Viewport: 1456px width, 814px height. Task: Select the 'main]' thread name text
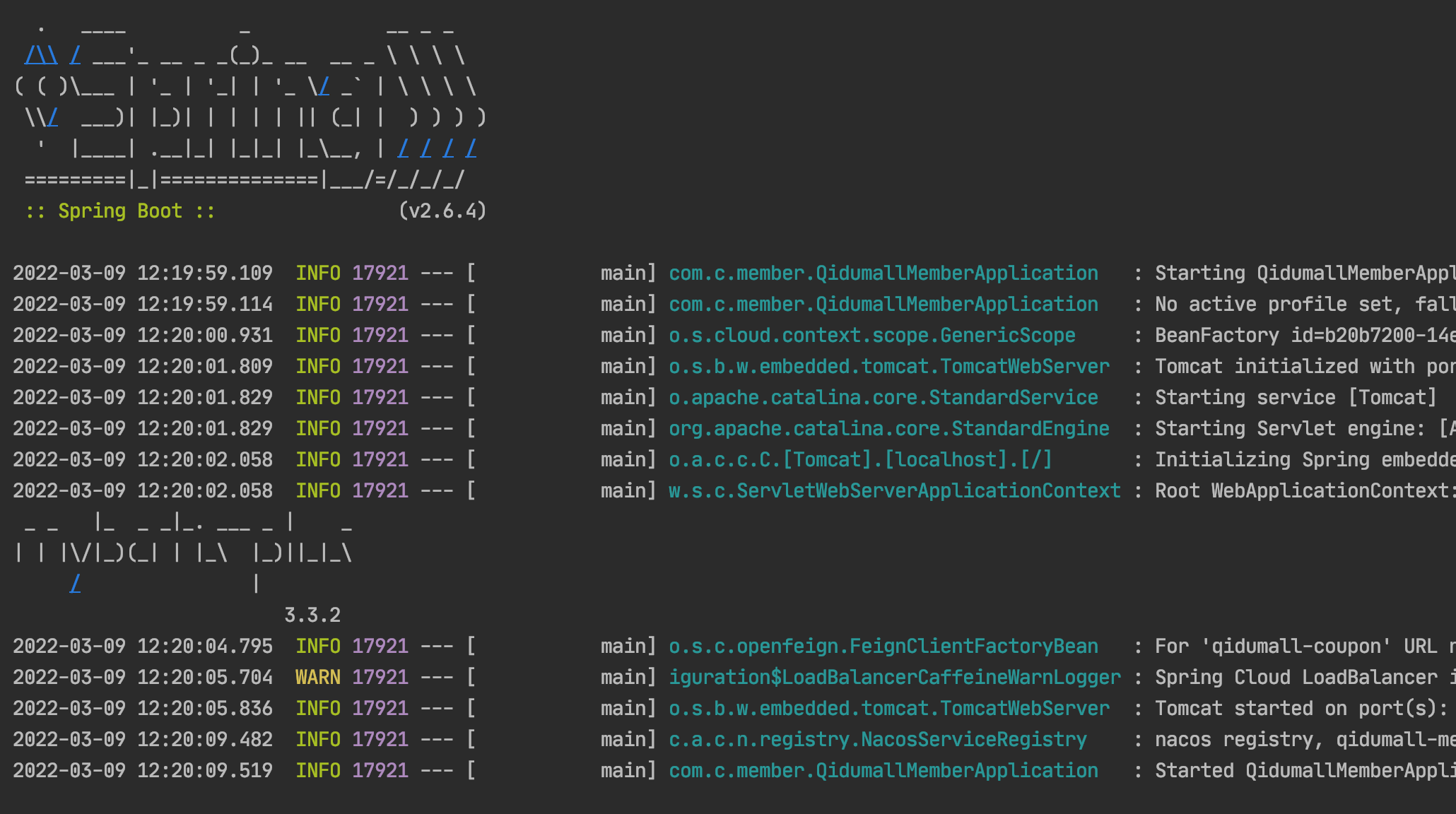(626, 272)
